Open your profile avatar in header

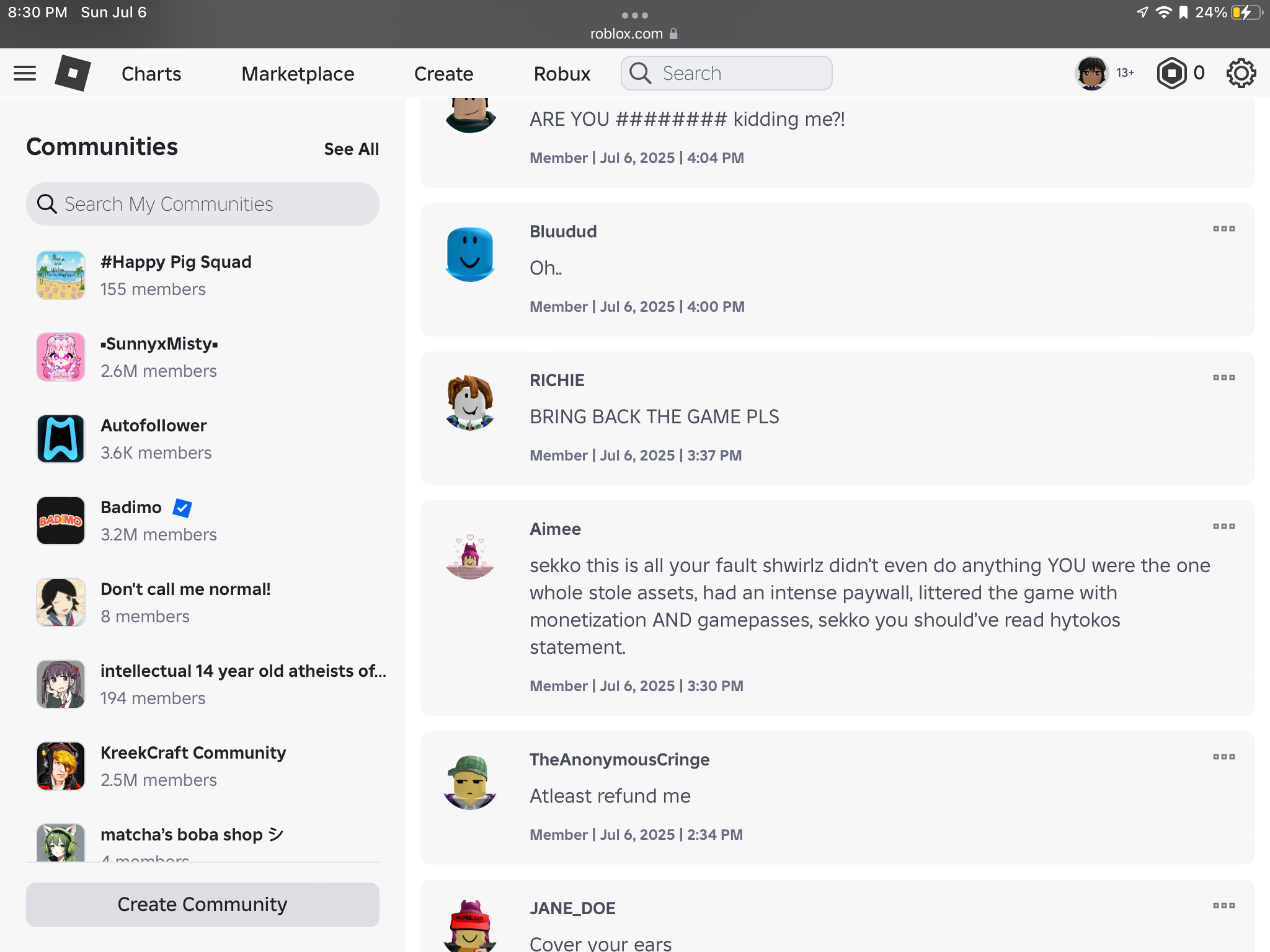(1091, 73)
